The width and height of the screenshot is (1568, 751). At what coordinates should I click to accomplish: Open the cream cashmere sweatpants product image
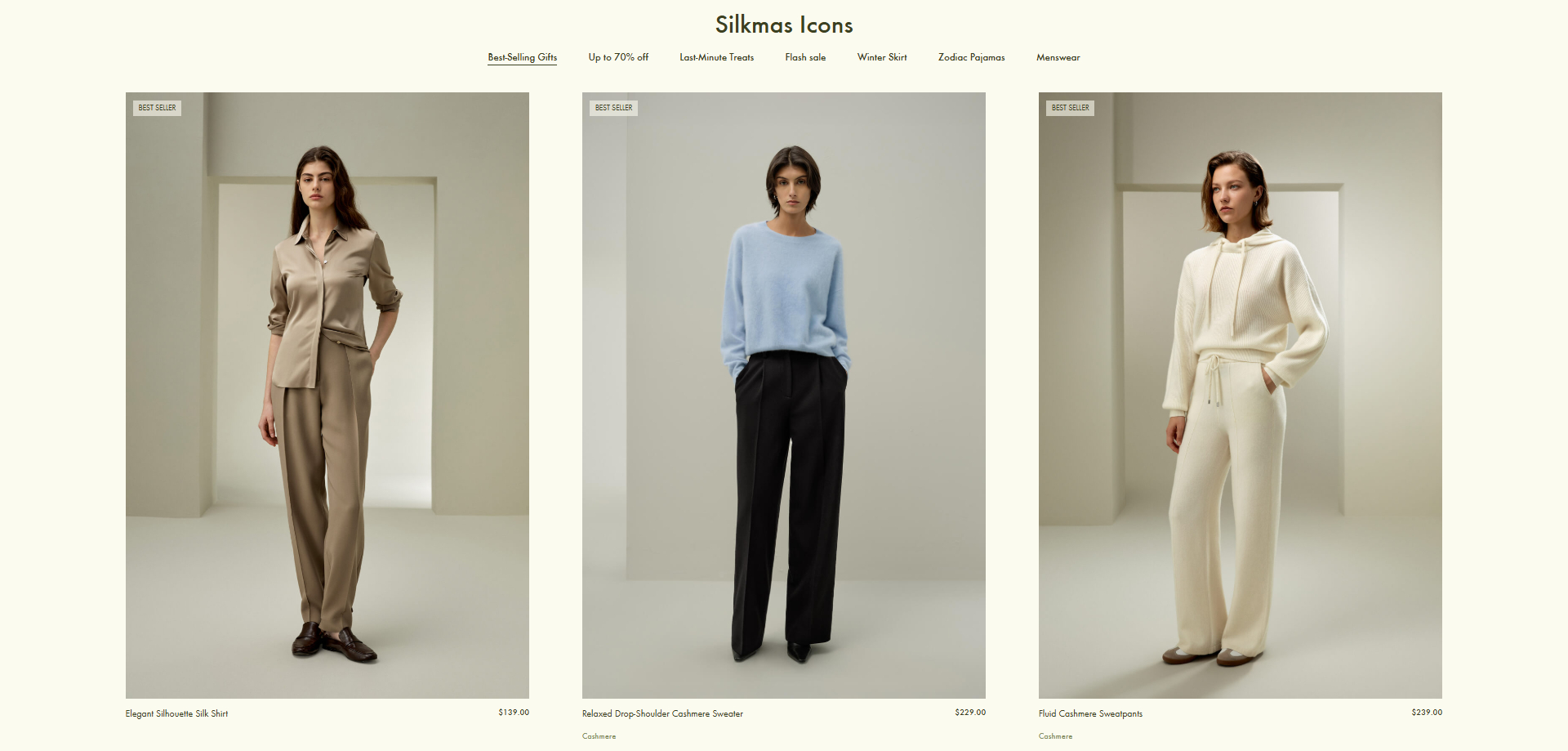pos(1241,395)
